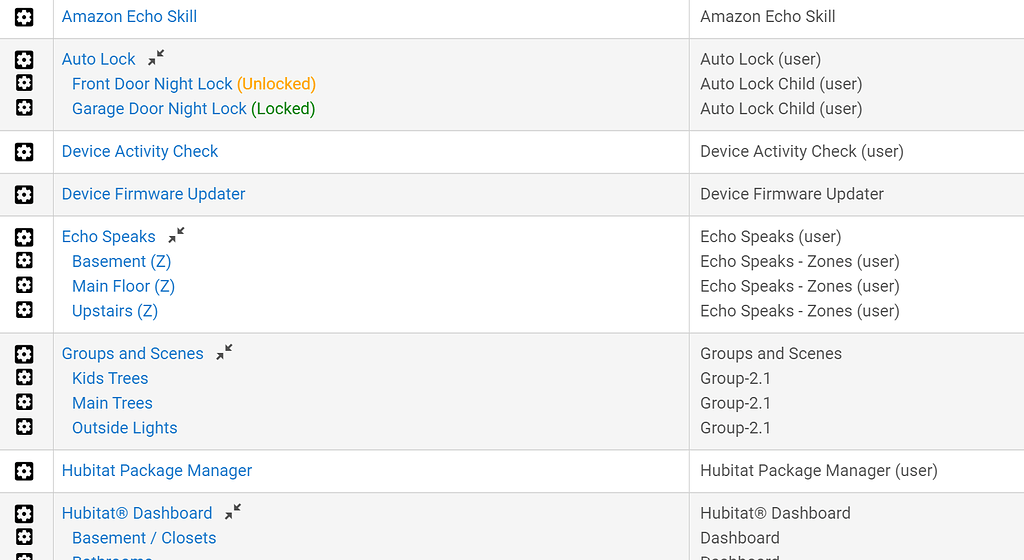Open gear for Hubitat Package Manager
This screenshot has height=560, width=1024.
pyautogui.click(x=24, y=471)
